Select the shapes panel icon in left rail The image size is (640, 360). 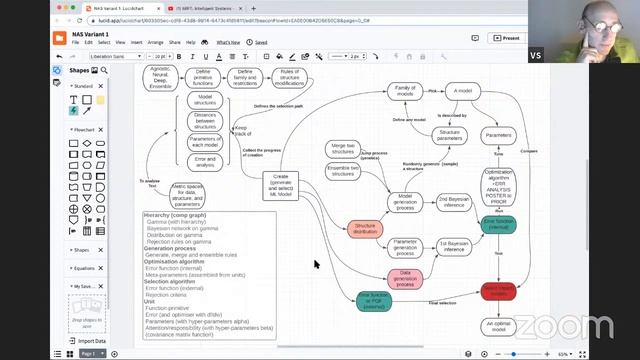(x=57, y=70)
